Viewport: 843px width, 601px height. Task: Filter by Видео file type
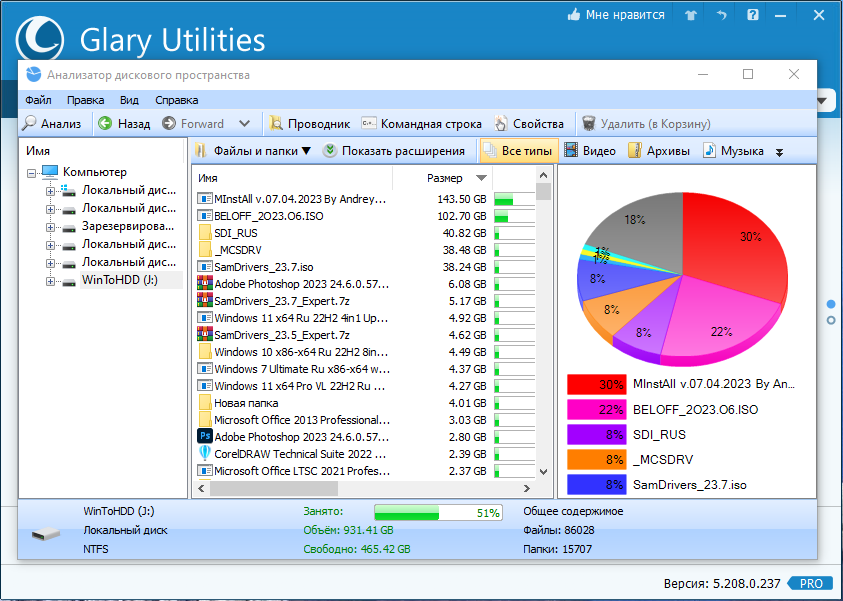click(590, 151)
